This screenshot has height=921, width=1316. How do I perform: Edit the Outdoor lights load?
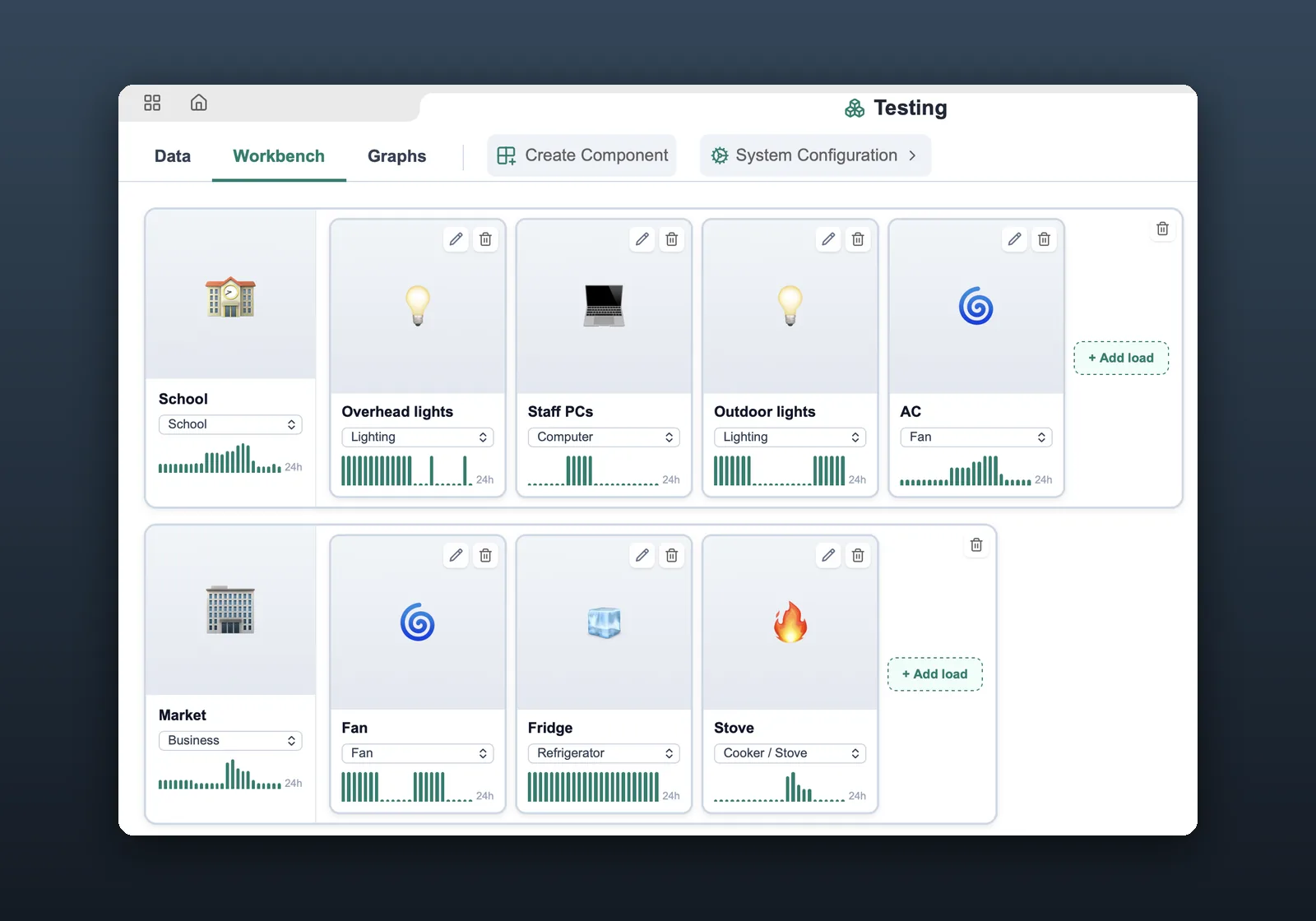point(828,239)
